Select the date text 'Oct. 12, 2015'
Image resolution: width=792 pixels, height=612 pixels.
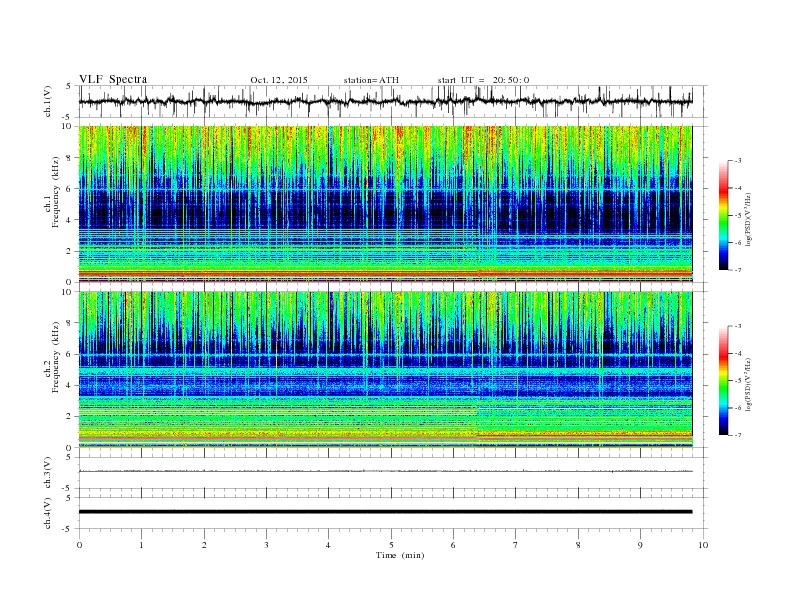tap(279, 80)
